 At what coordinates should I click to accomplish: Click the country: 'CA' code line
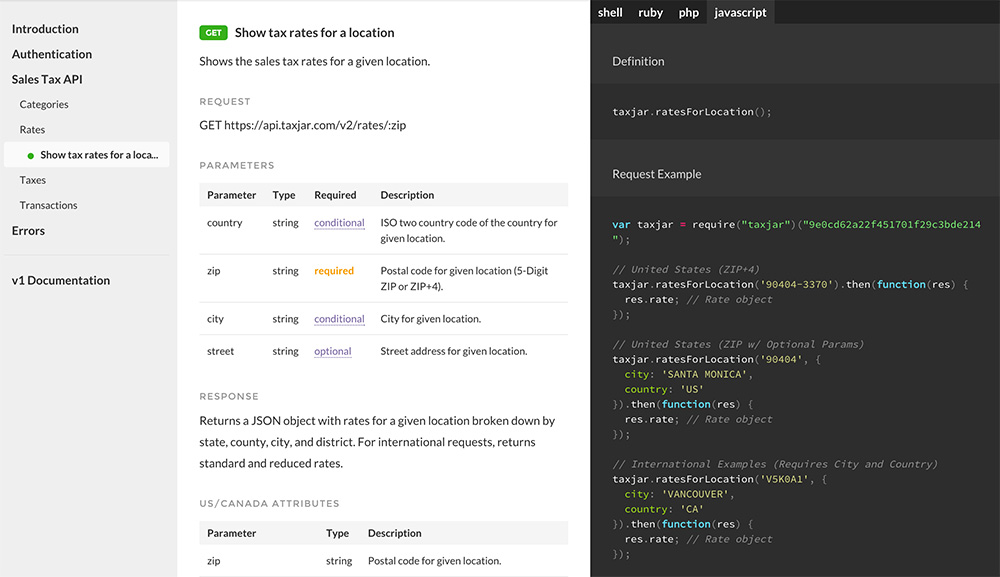pyautogui.click(x=664, y=509)
